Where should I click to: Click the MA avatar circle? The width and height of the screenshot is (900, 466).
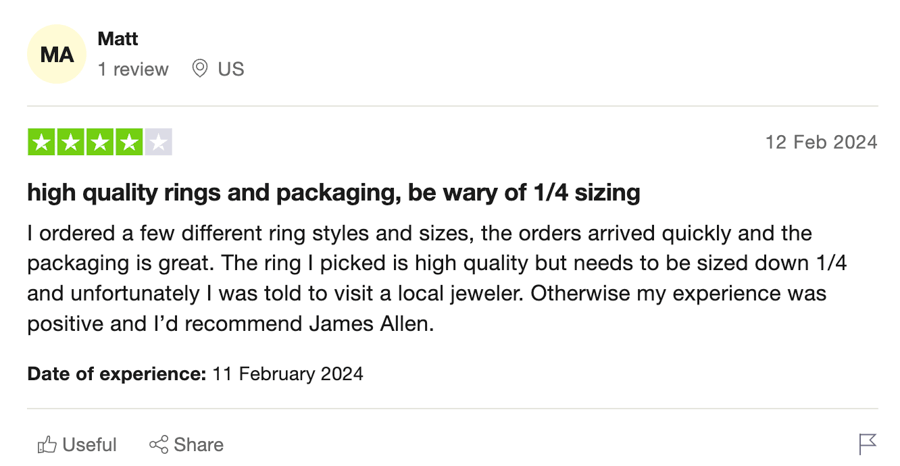pos(57,55)
